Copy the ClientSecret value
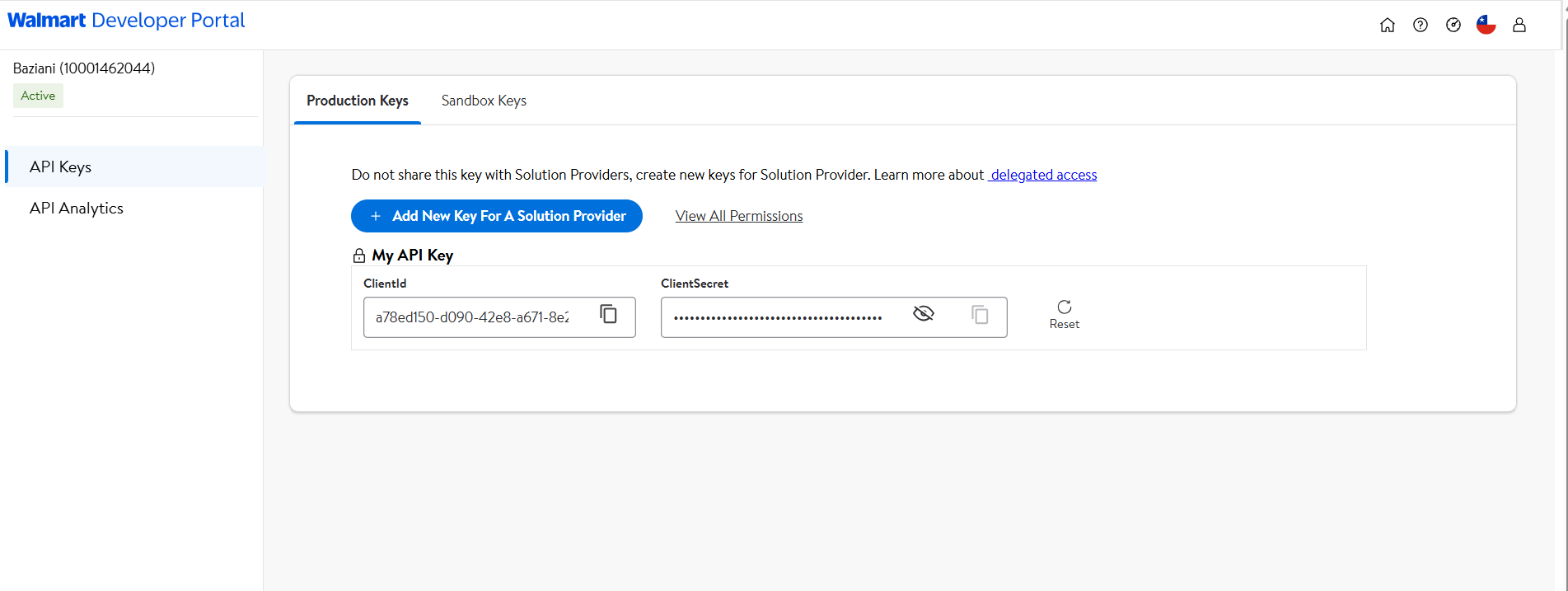 980,315
